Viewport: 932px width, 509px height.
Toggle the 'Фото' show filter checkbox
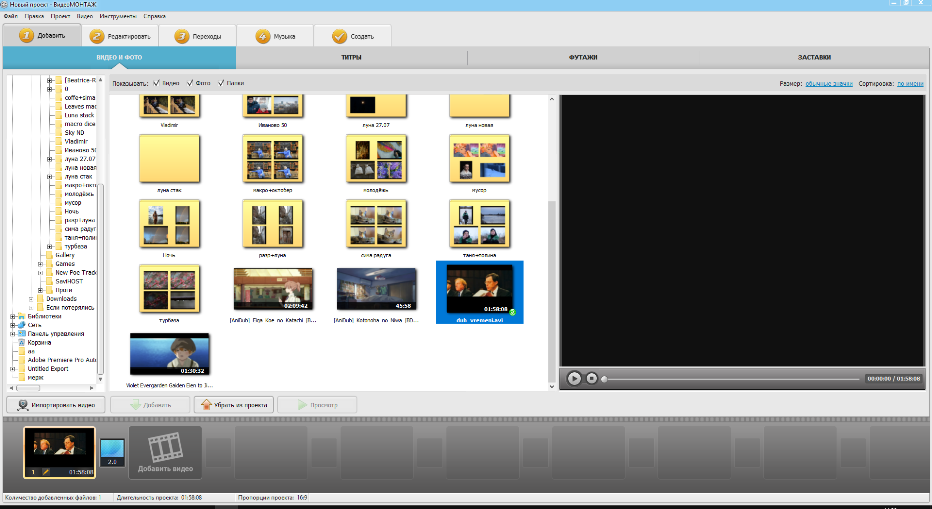tap(190, 83)
